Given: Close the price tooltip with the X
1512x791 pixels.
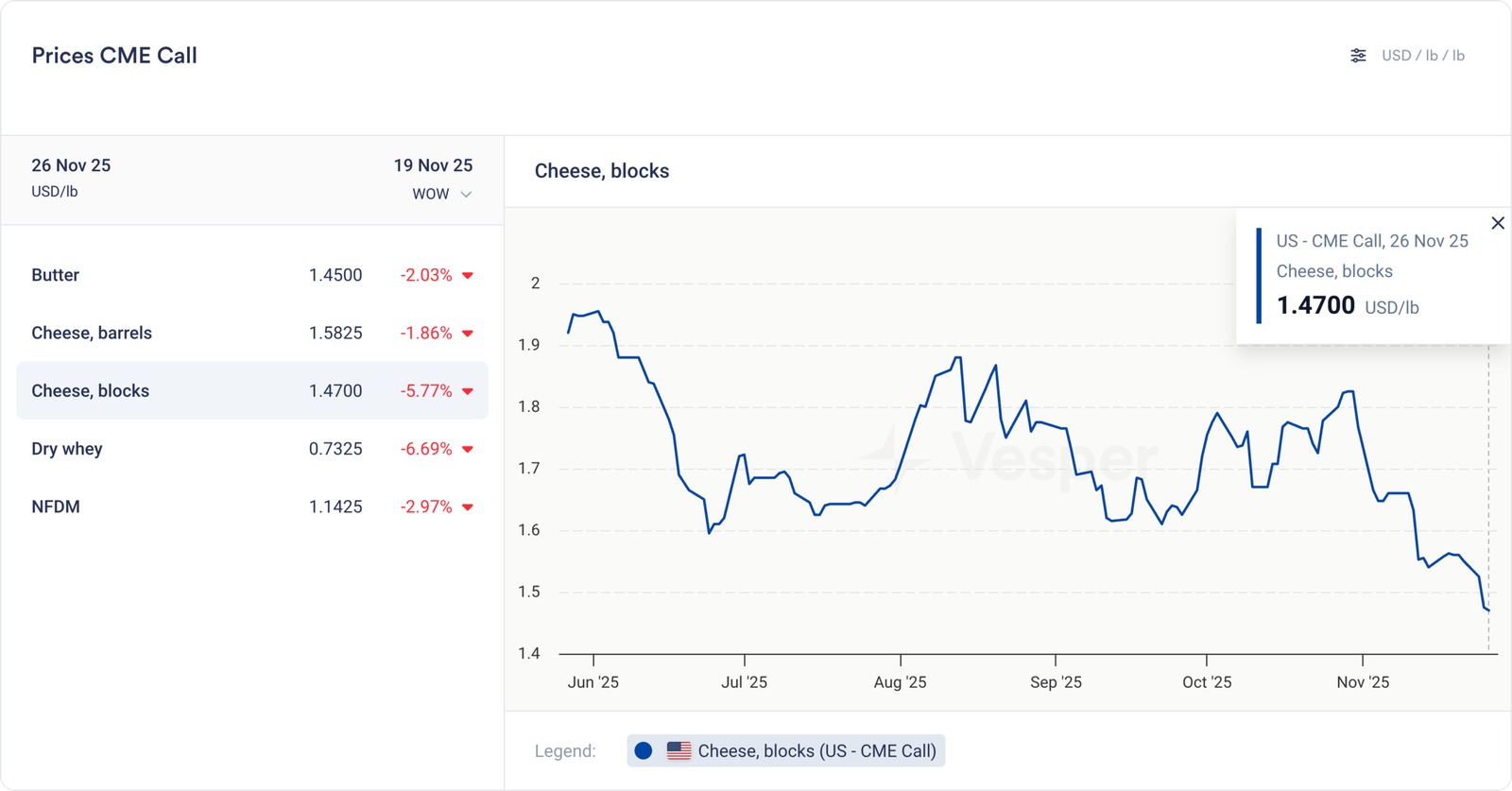Looking at the screenshot, I should (1498, 223).
